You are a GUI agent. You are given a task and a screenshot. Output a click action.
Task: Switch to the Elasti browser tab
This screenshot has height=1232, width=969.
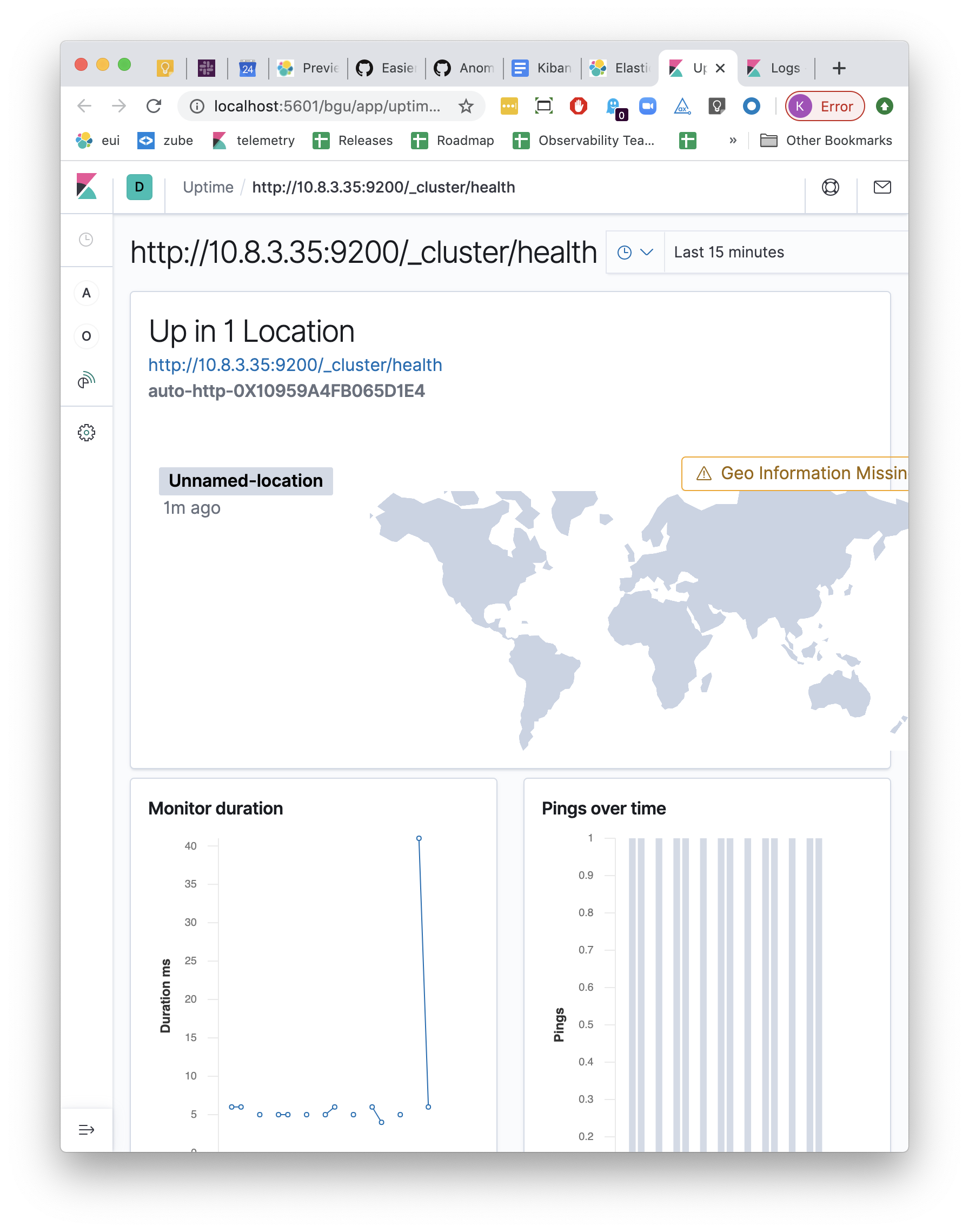point(620,68)
